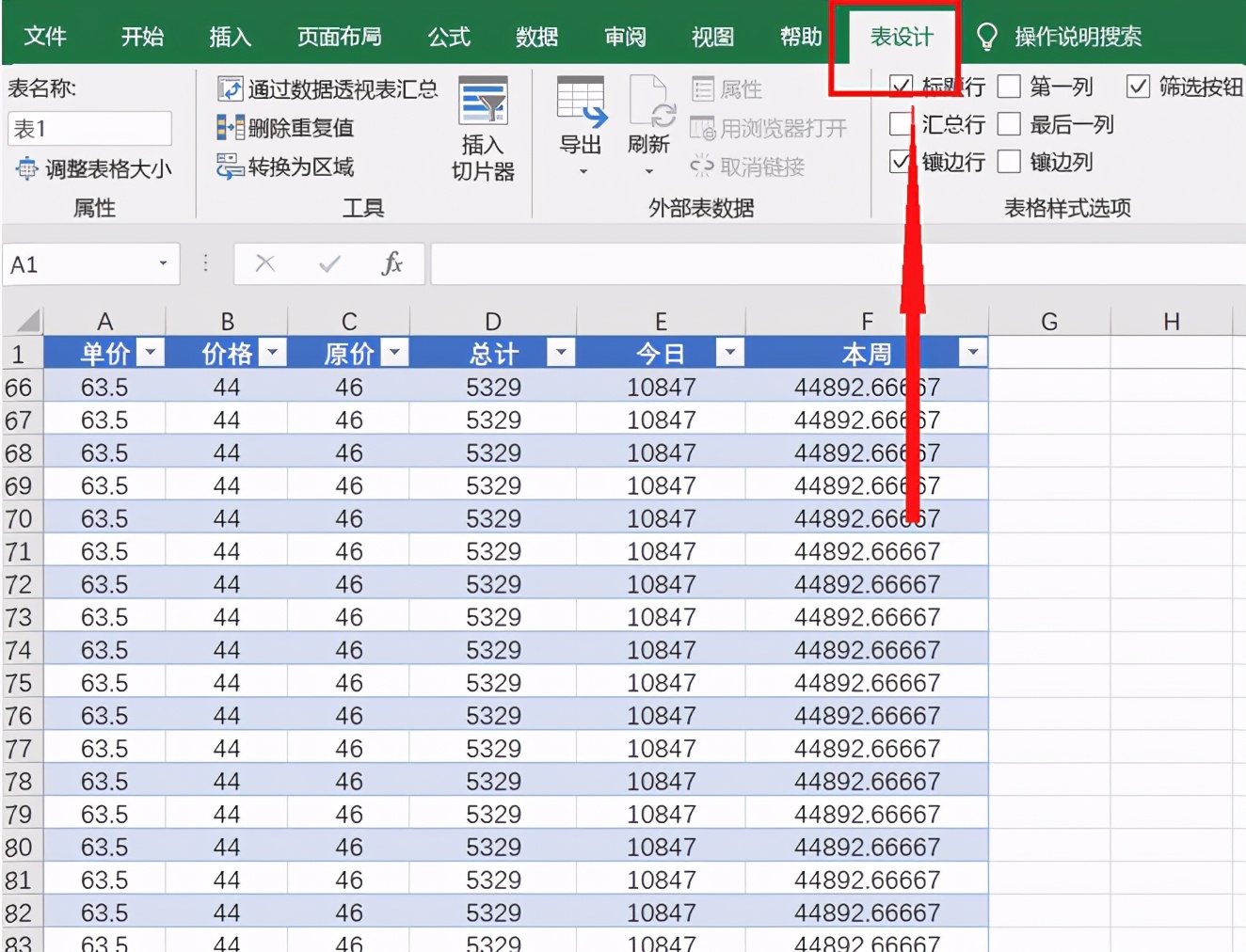Click the 删除重复值 remove duplicates icon
The image size is (1246, 952).
(x=230, y=128)
